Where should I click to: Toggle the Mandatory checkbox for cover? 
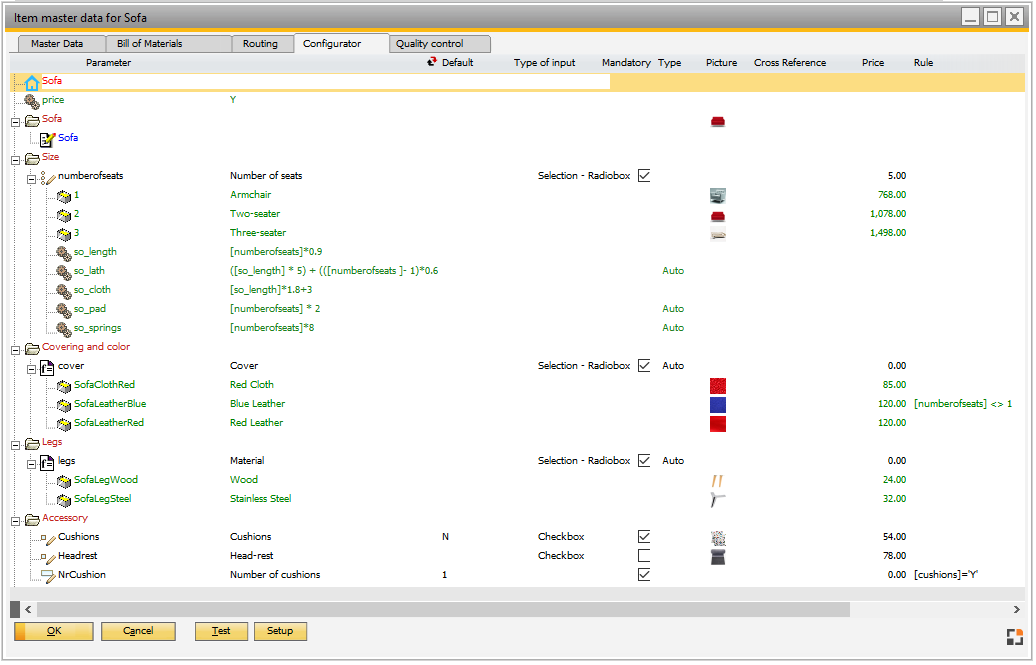coord(643,365)
